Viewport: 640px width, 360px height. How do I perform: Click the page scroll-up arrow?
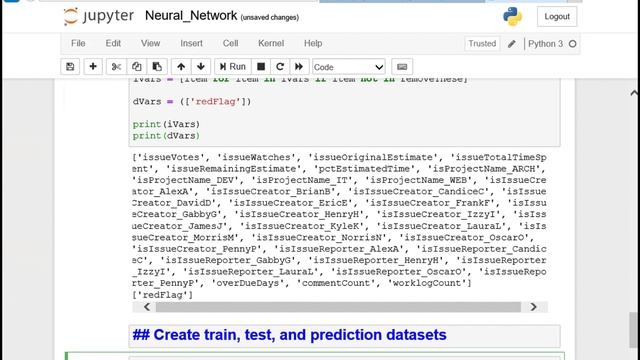634,93
